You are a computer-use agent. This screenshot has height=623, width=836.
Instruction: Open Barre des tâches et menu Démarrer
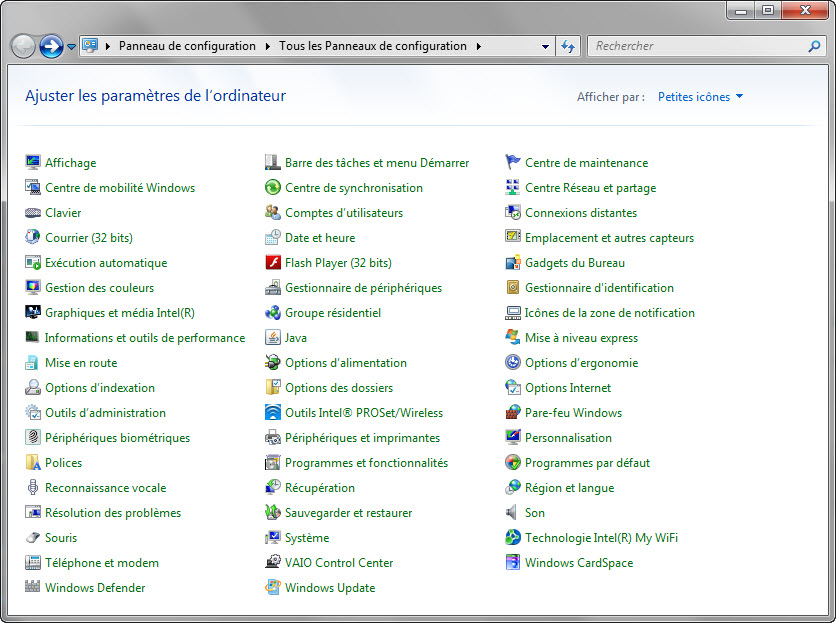coord(377,163)
